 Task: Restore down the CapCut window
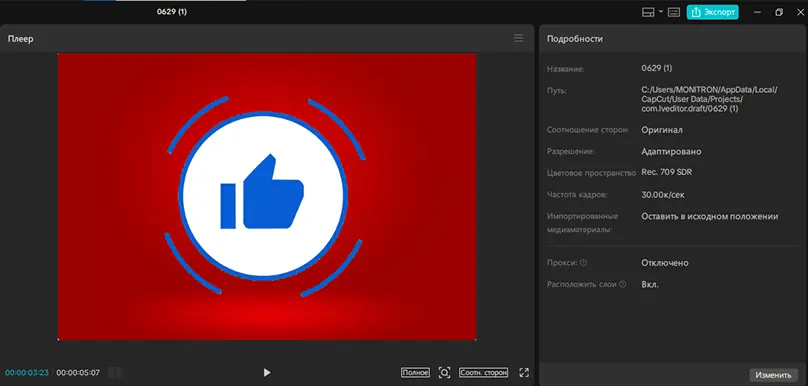(x=779, y=12)
